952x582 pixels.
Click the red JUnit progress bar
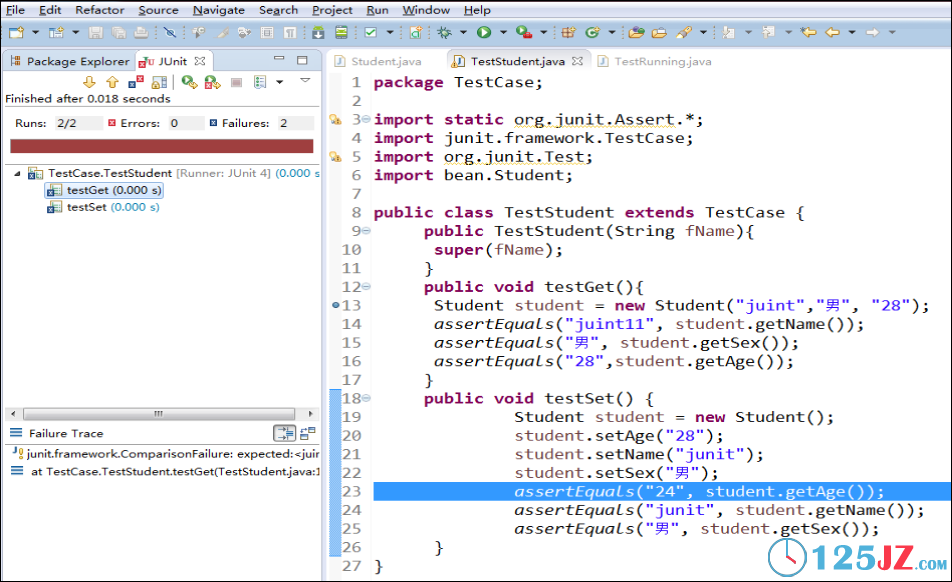point(162,146)
